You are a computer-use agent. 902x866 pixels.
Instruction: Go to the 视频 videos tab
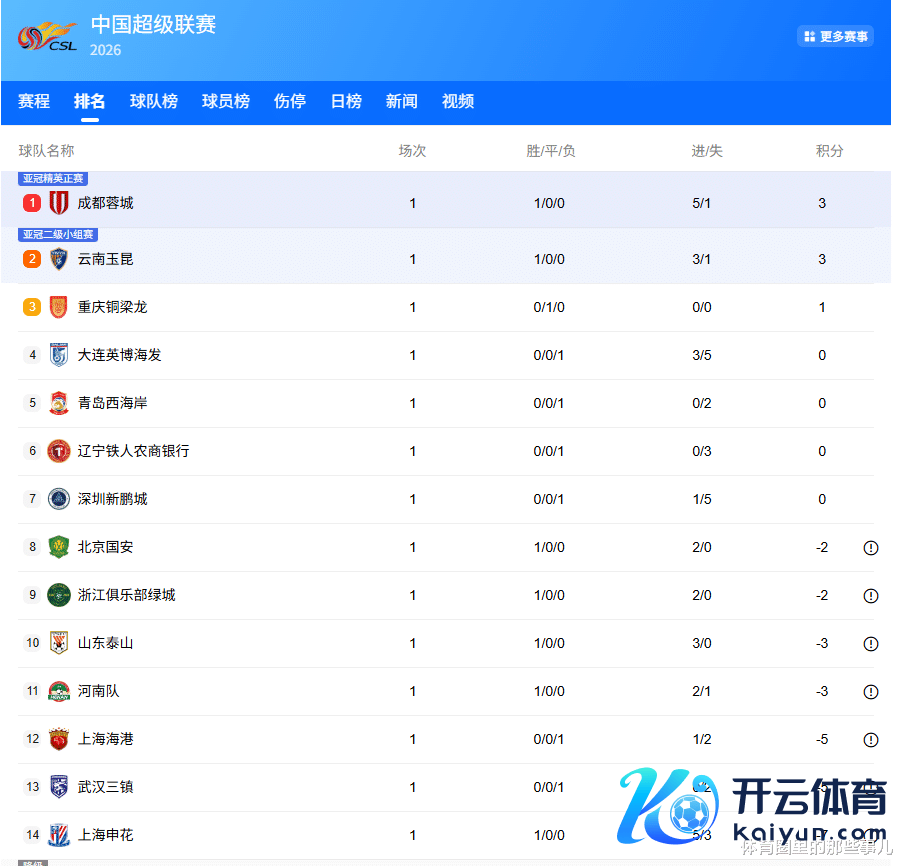tap(458, 101)
